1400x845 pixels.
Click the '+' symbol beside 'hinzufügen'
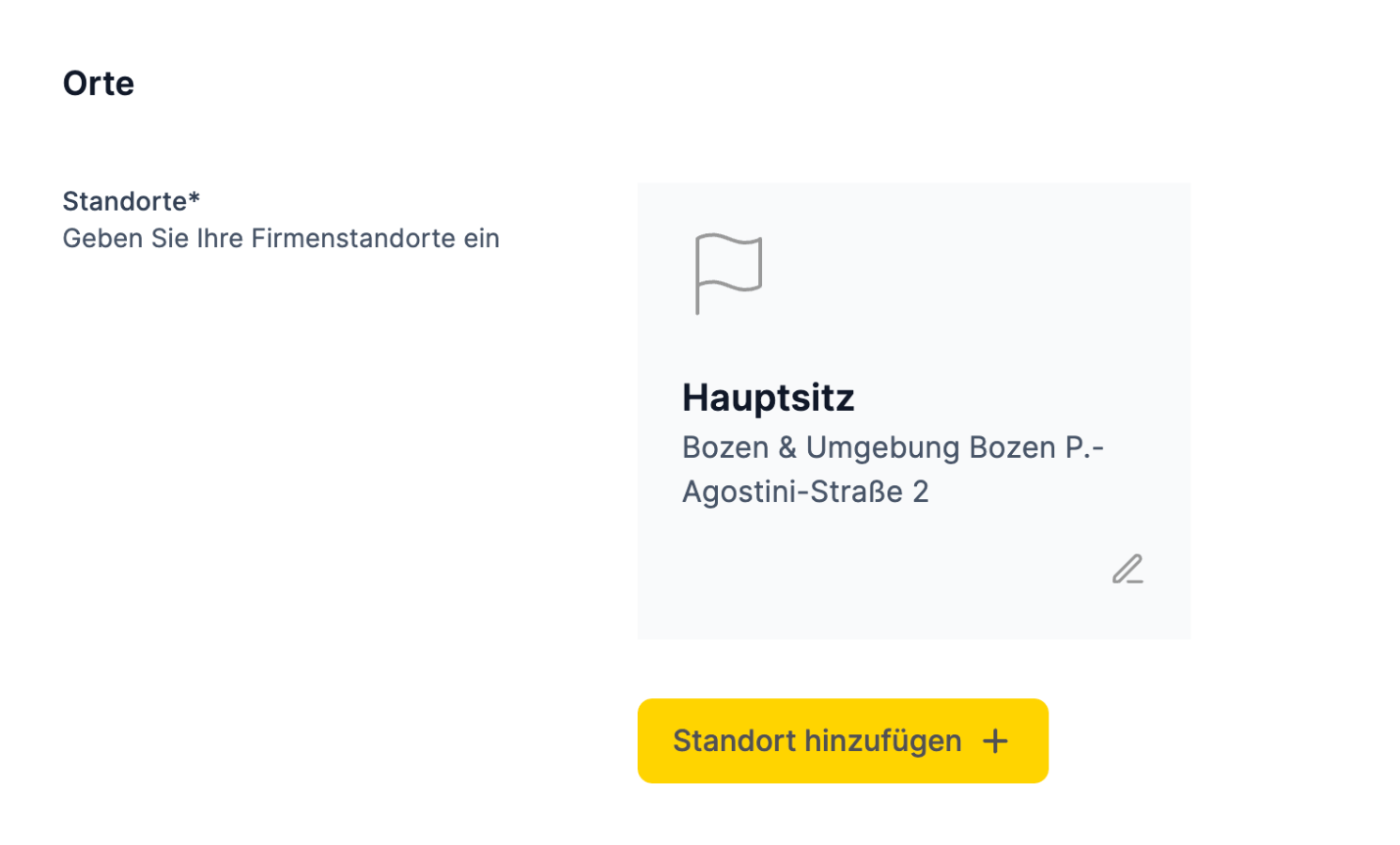pyautogui.click(x=995, y=742)
